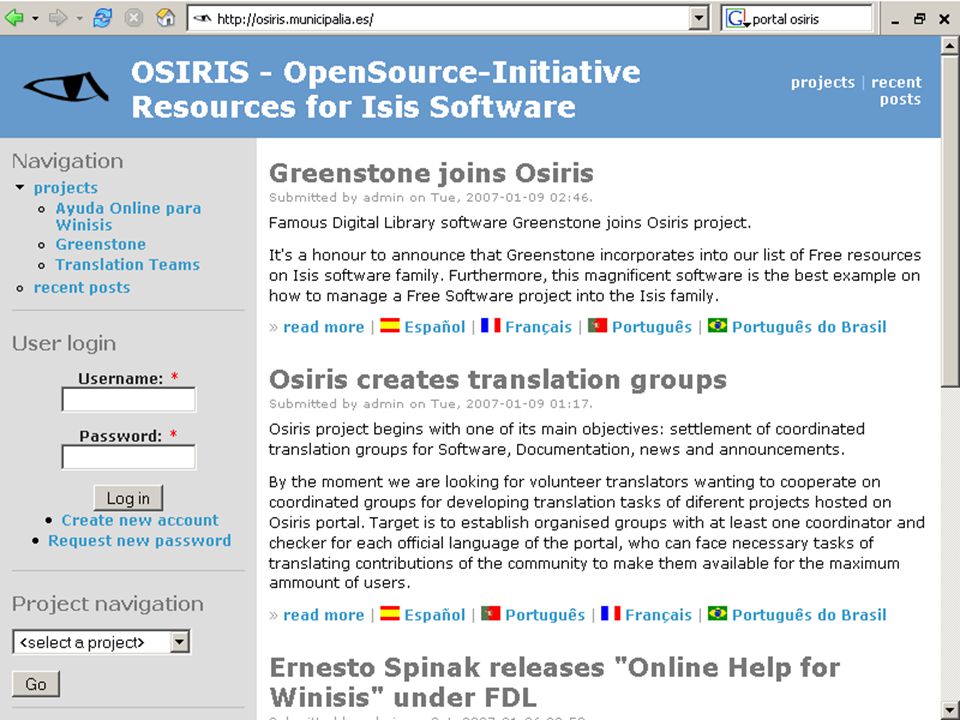Click the address bar URL field

coord(438,19)
